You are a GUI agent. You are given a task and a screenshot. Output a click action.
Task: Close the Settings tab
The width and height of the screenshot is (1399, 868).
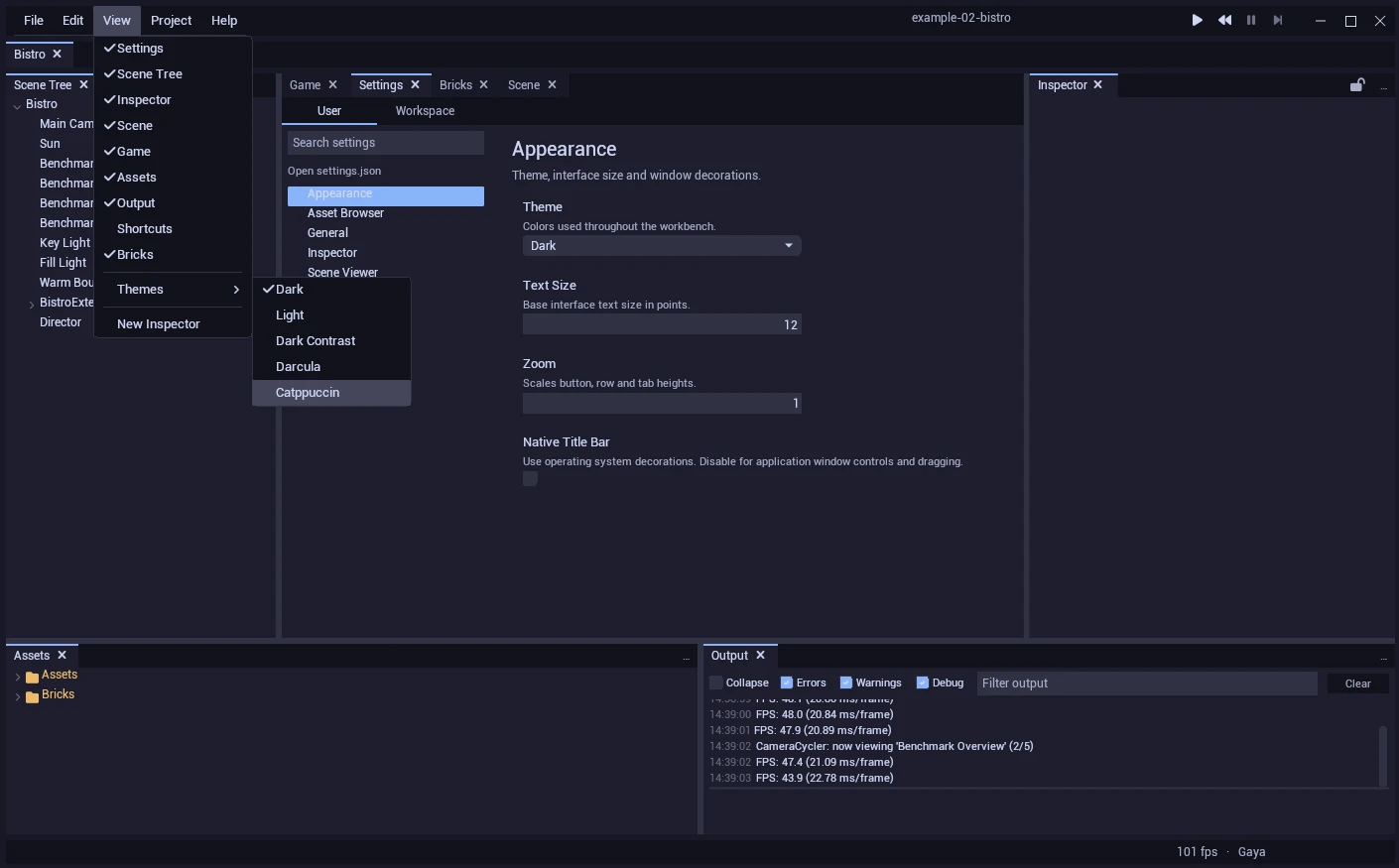point(415,85)
